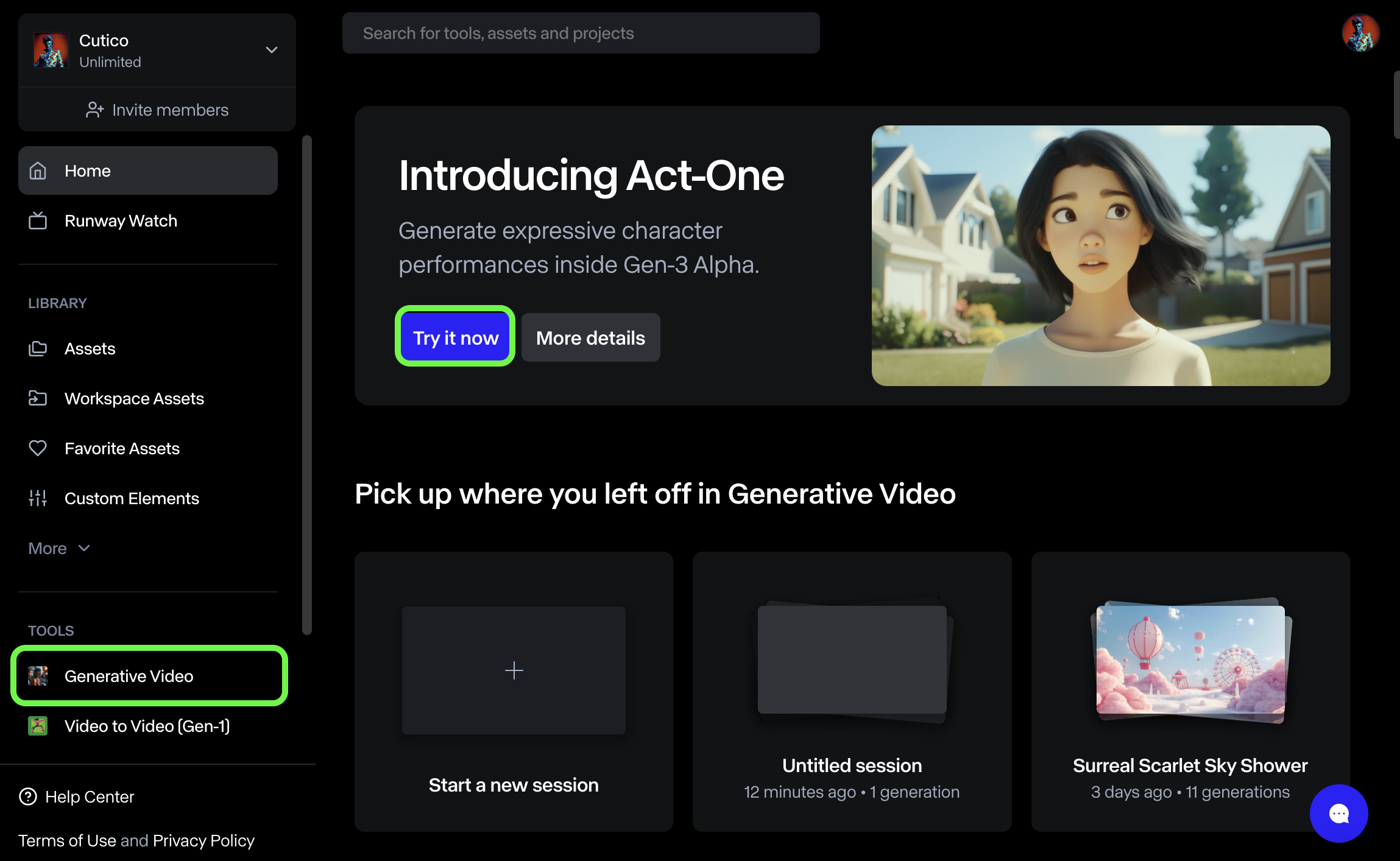The image size is (1400, 861).
Task: Click the Assets folder icon
Action: (38, 348)
